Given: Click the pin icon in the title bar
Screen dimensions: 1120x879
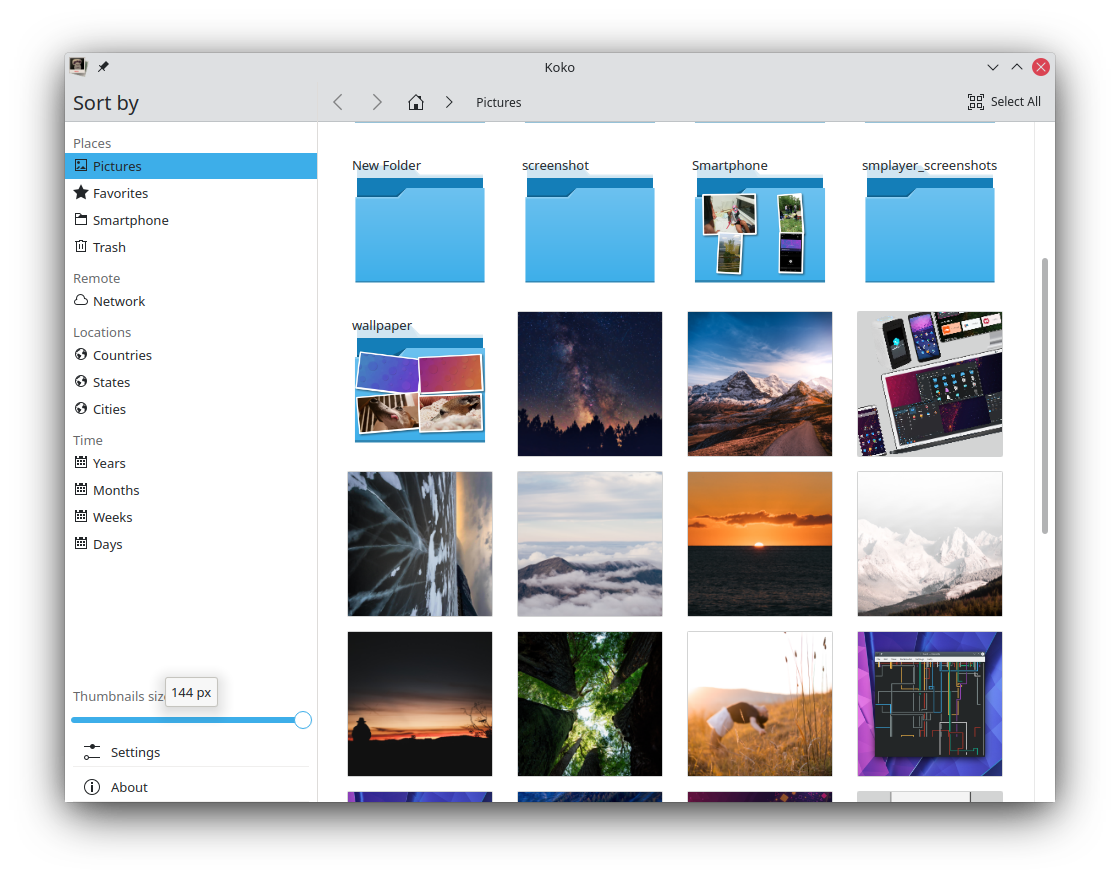Looking at the screenshot, I should click(x=103, y=67).
